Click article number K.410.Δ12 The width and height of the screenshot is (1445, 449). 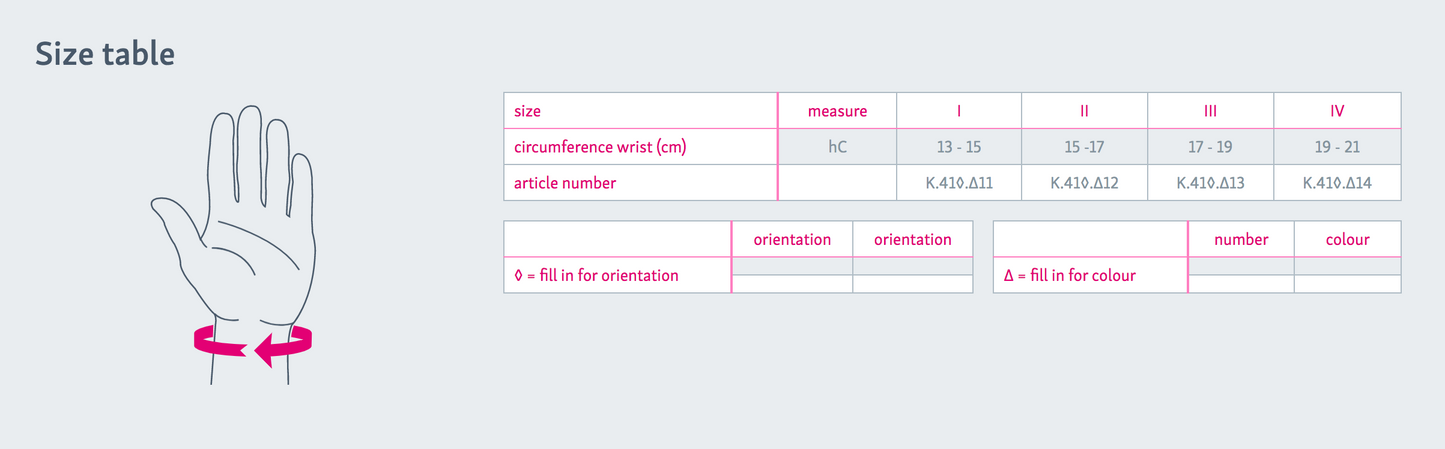click(x=1084, y=183)
